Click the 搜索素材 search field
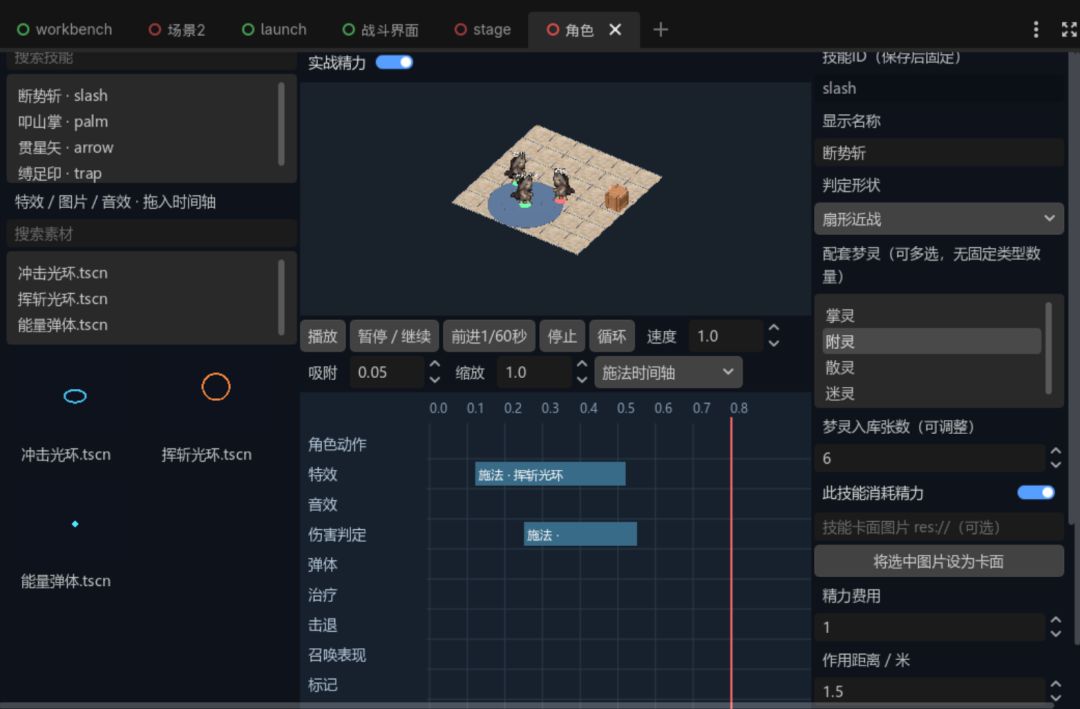The height and width of the screenshot is (709, 1080). click(151, 234)
